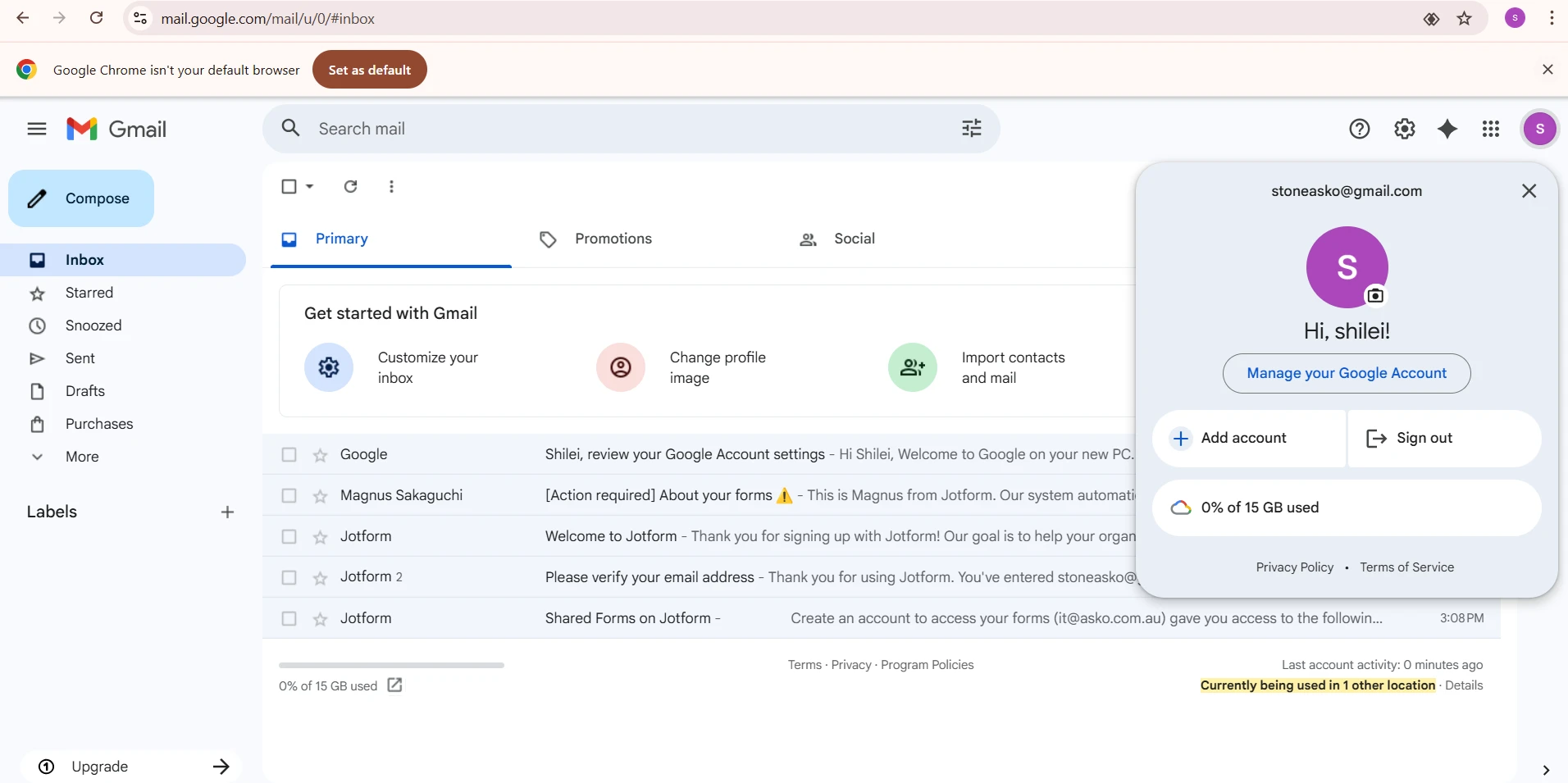Viewport: 1568px width, 783px height.
Task: Open Gmail settings gear
Action: pos(1405,129)
